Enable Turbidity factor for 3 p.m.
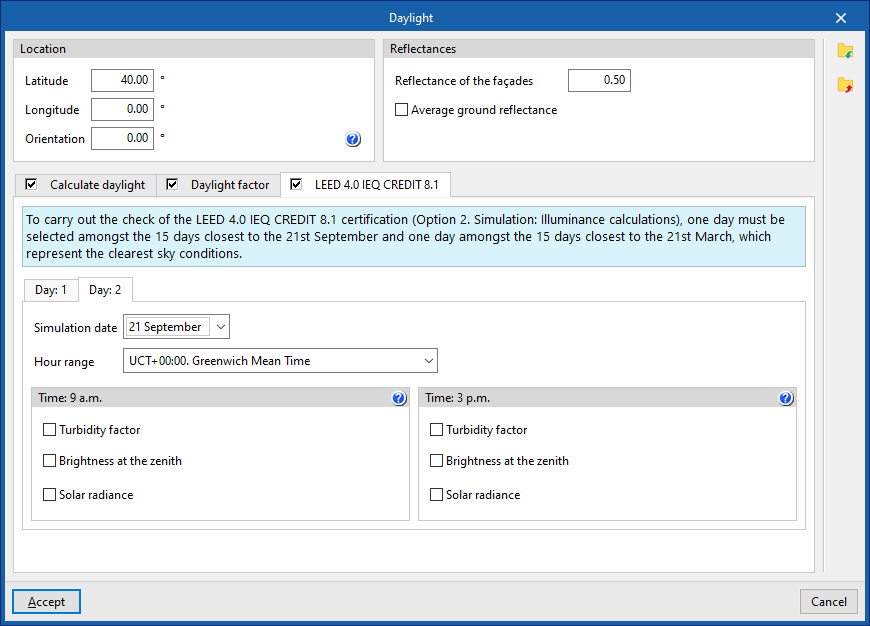 pos(437,430)
